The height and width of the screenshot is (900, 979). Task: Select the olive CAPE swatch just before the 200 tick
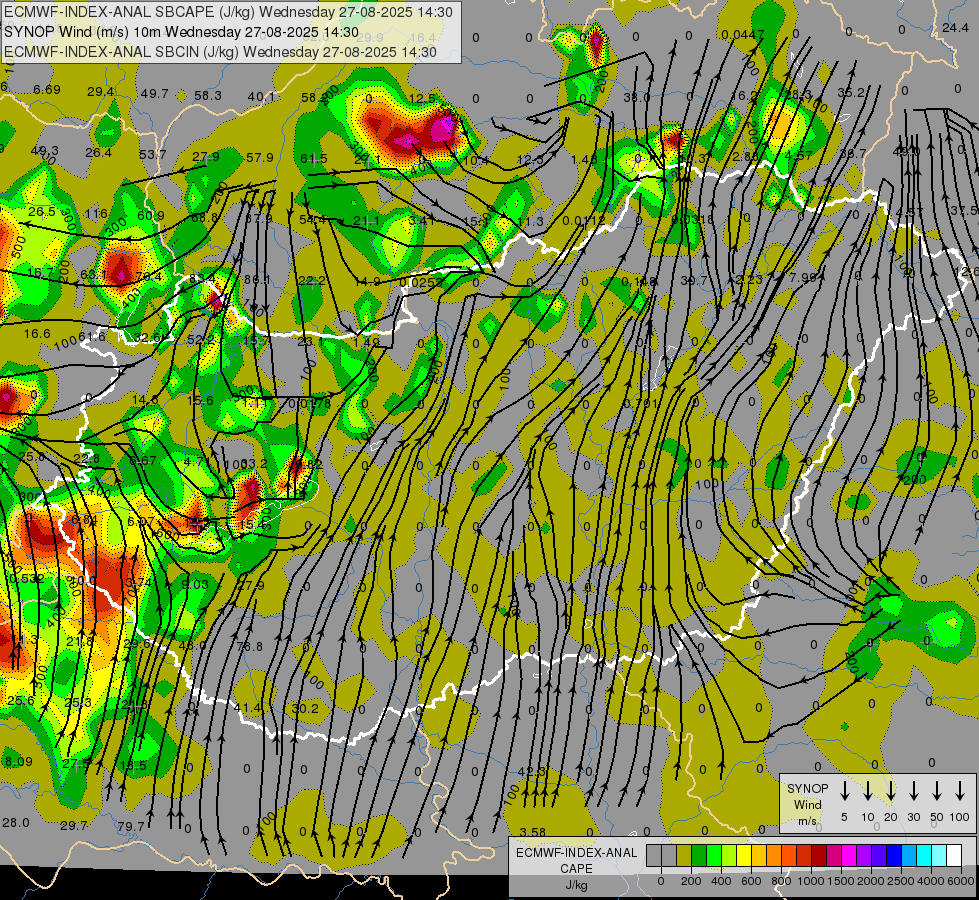(684, 855)
